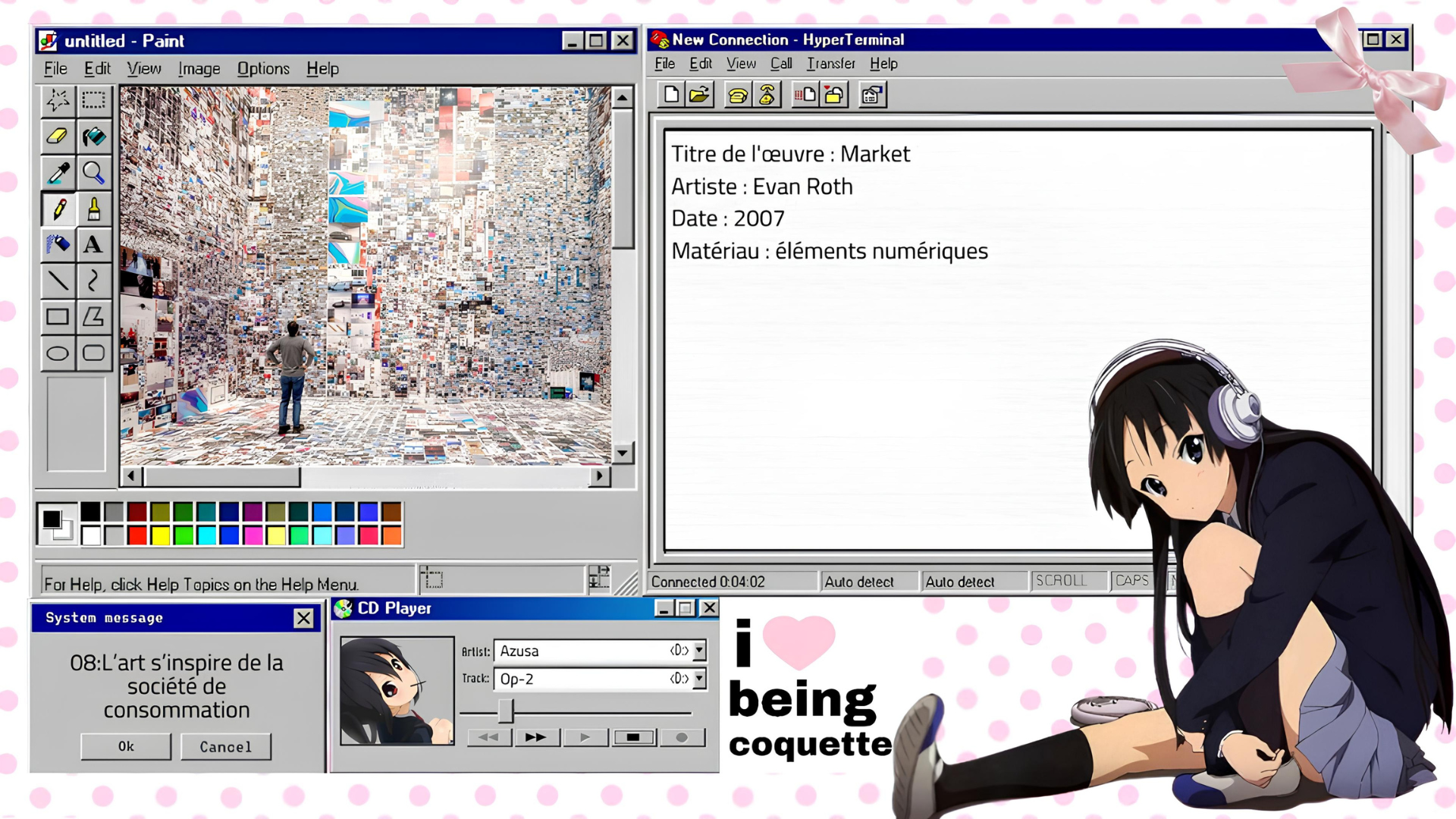
Task: Choose the straight Line tool
Action: [x=58, y=281]
